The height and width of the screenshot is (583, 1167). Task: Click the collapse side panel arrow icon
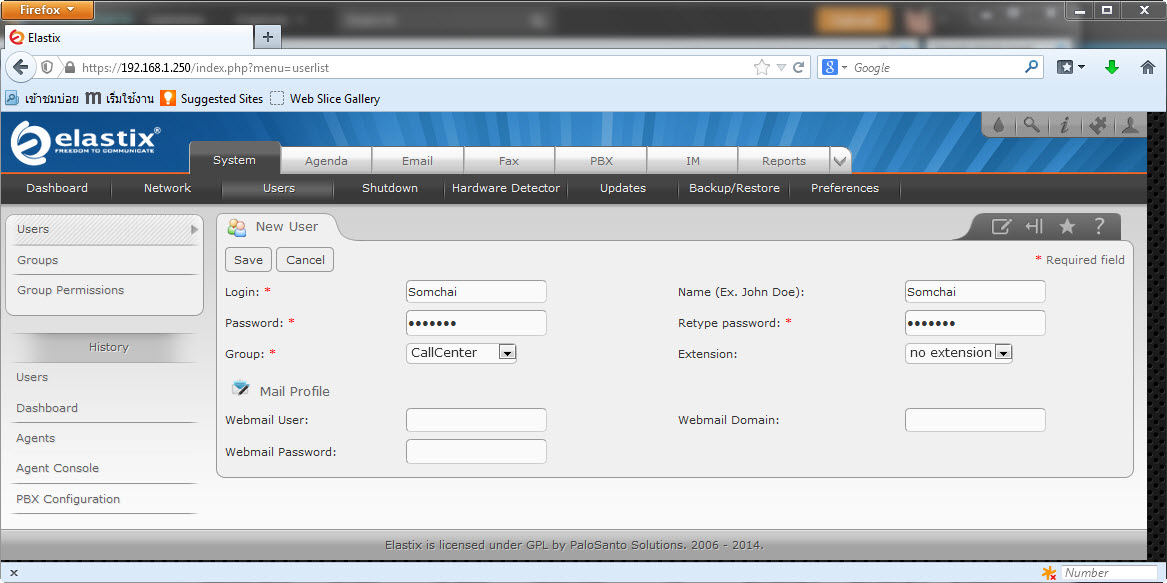[x=1034, y=227]
